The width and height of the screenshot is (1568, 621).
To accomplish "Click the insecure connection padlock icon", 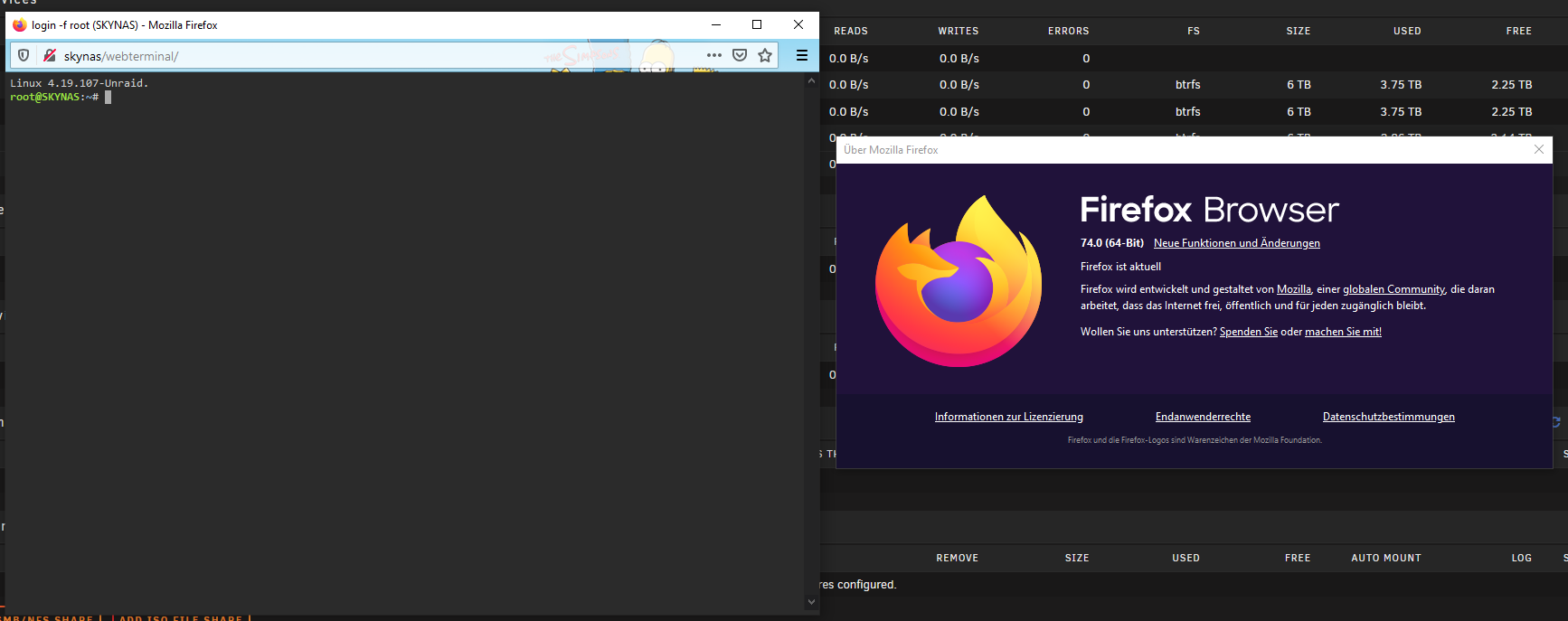I will [50, 55].
